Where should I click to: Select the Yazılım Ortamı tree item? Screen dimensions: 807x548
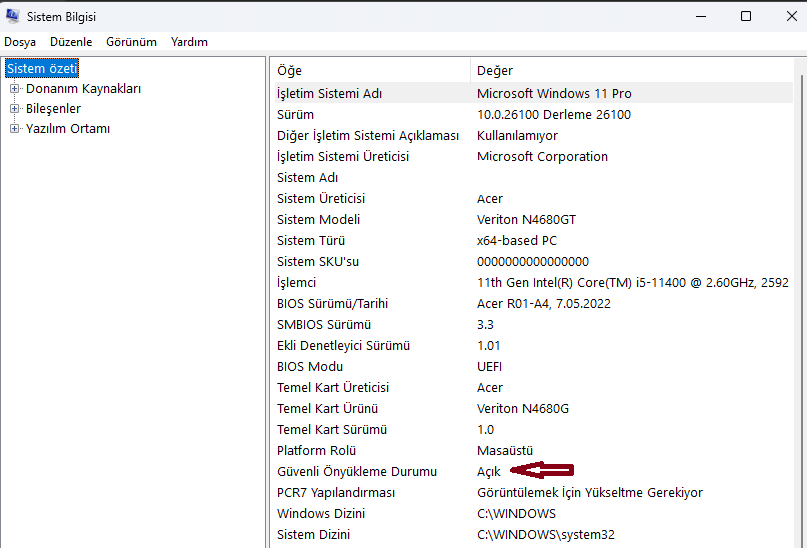tap(68, 129)
